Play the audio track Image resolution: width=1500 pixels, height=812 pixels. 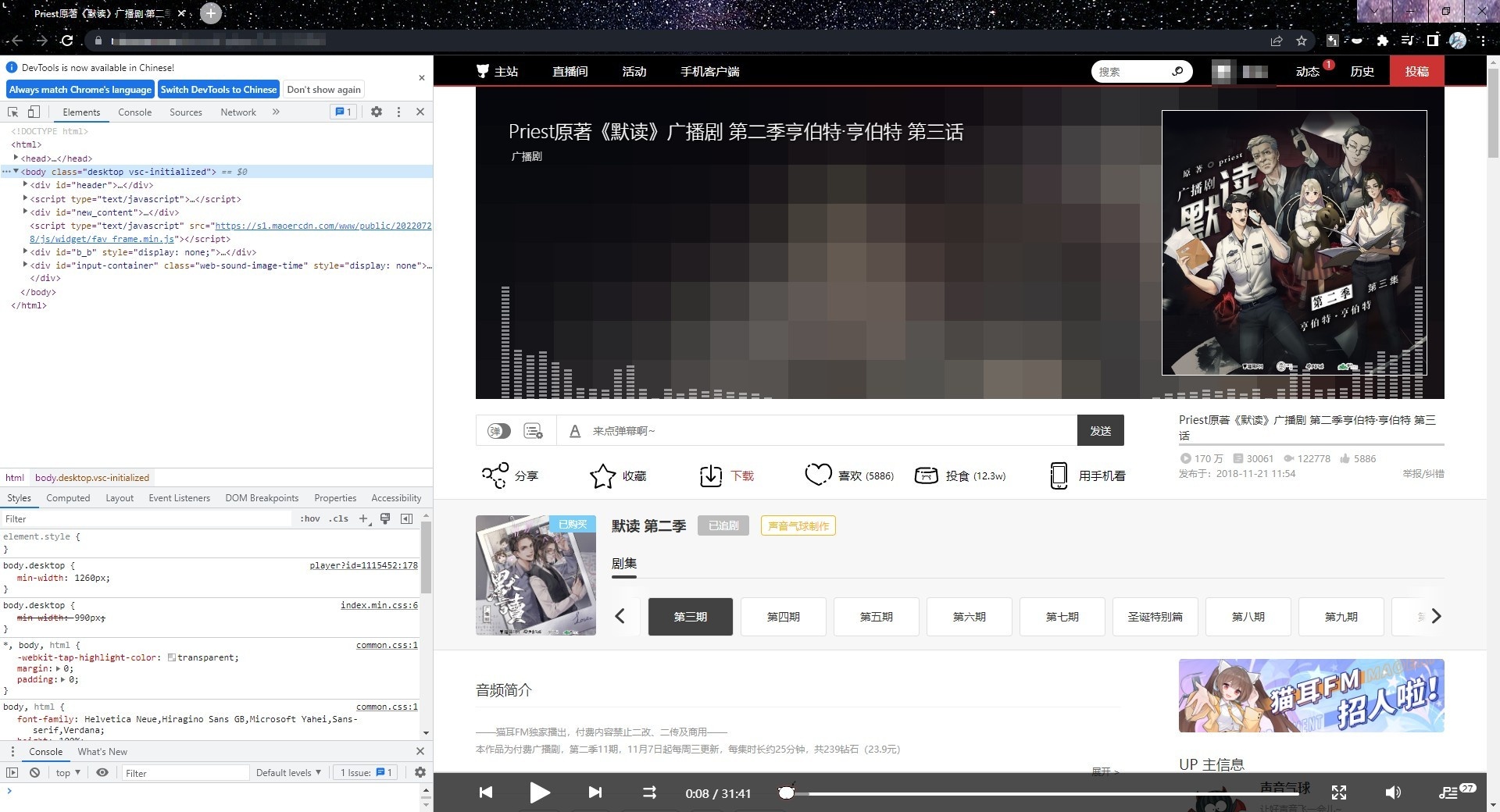539,792
